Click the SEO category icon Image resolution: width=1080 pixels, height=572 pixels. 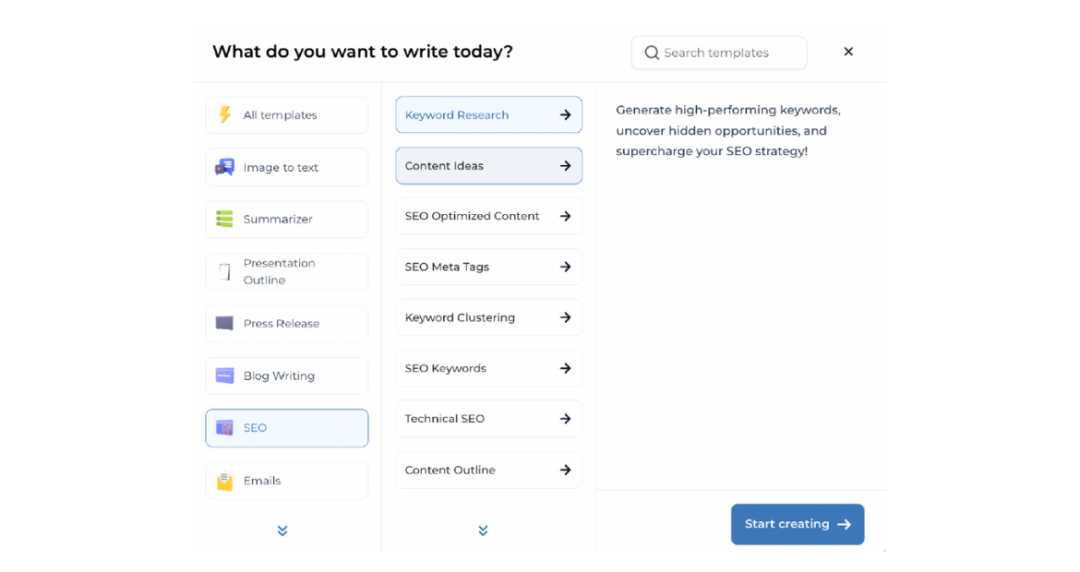pyautogui.click(x=225, y=428)
